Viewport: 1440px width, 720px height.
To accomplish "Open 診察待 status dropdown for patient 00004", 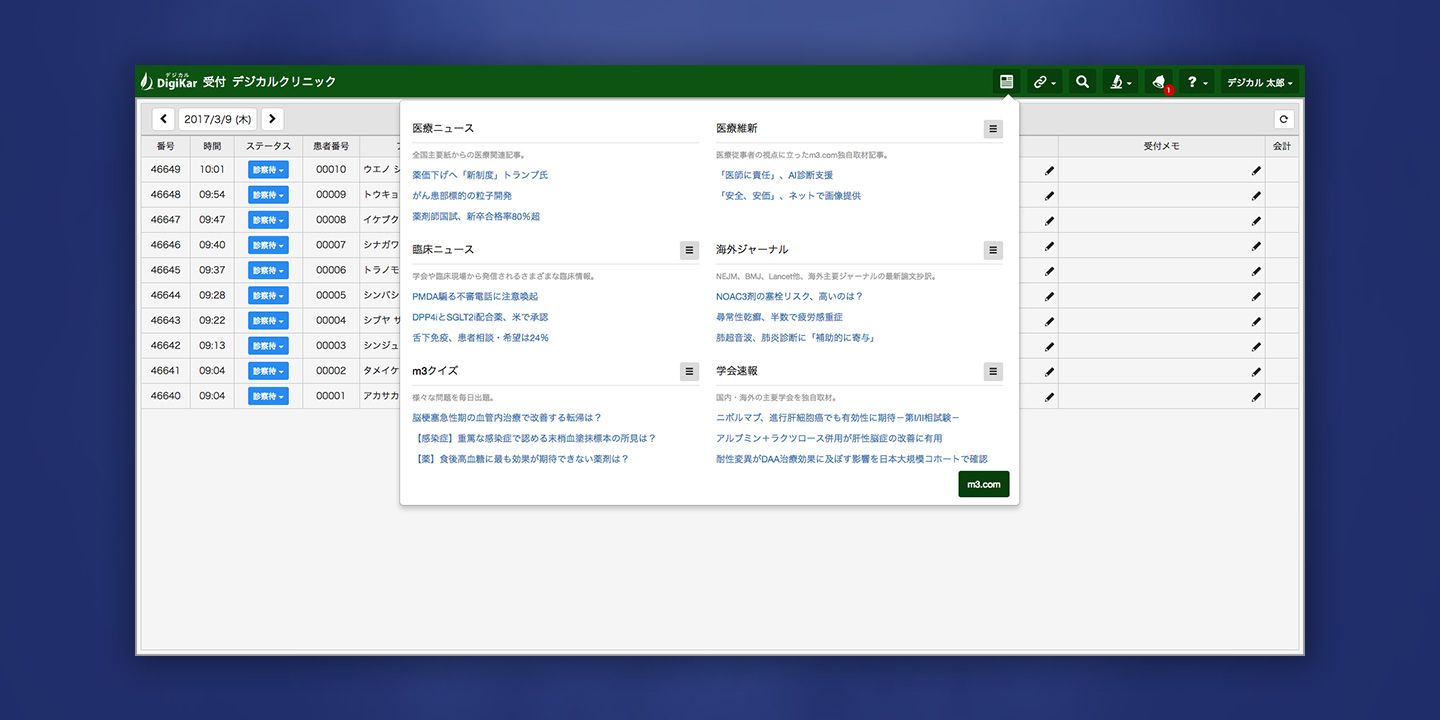I will coord(268,321).
